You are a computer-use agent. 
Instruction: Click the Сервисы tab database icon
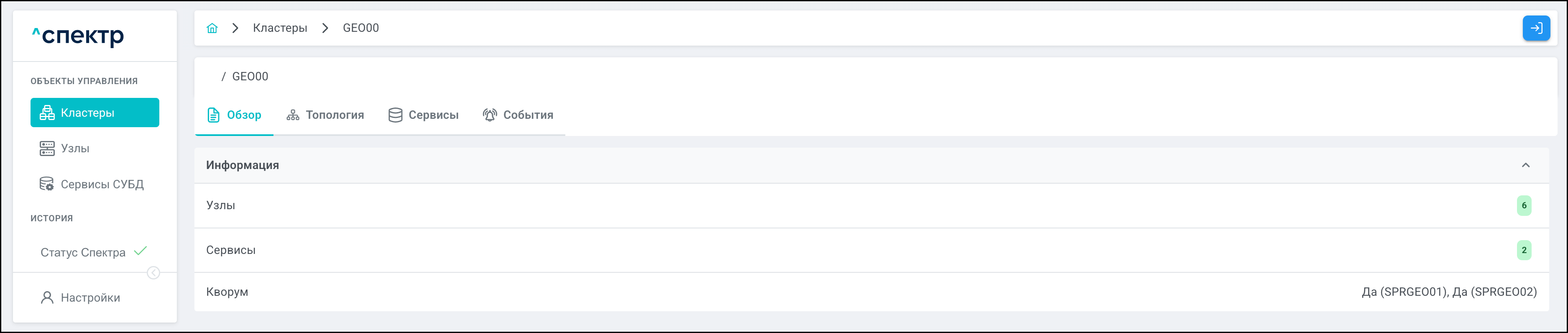click(x=395, y=115)
